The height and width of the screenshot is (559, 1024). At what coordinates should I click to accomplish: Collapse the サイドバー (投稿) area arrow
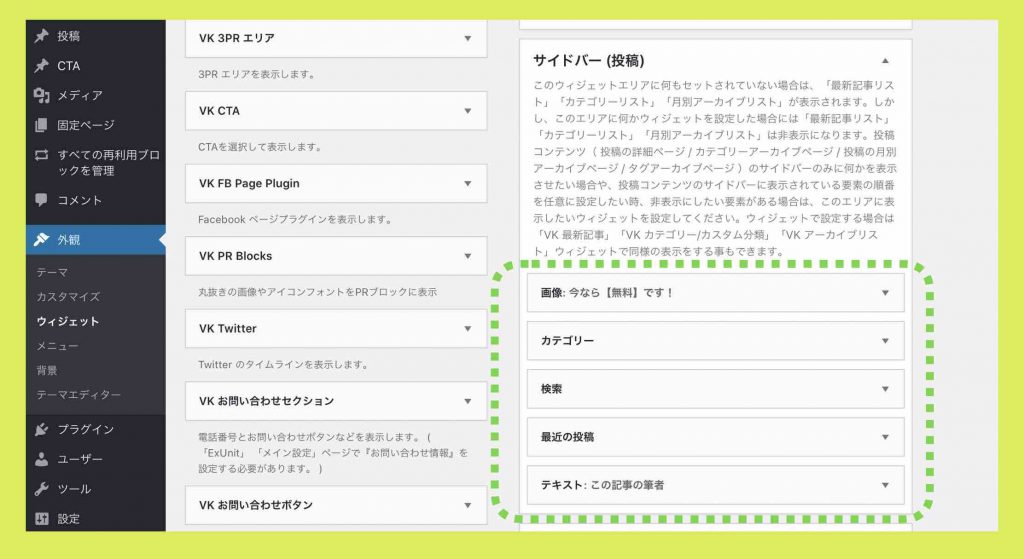885,61
